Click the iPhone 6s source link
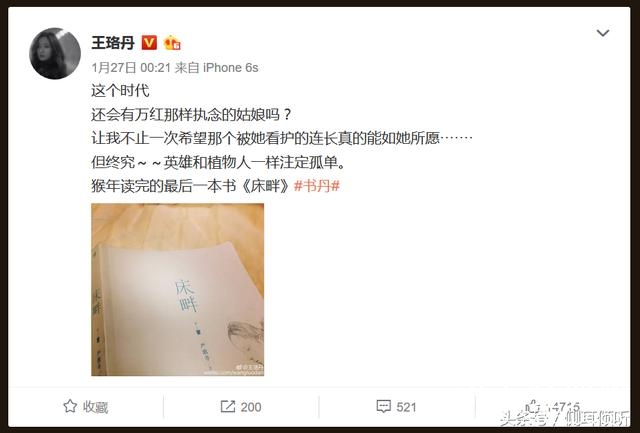The width and height of the screenshot is (640, 433). tap(231, 68)
